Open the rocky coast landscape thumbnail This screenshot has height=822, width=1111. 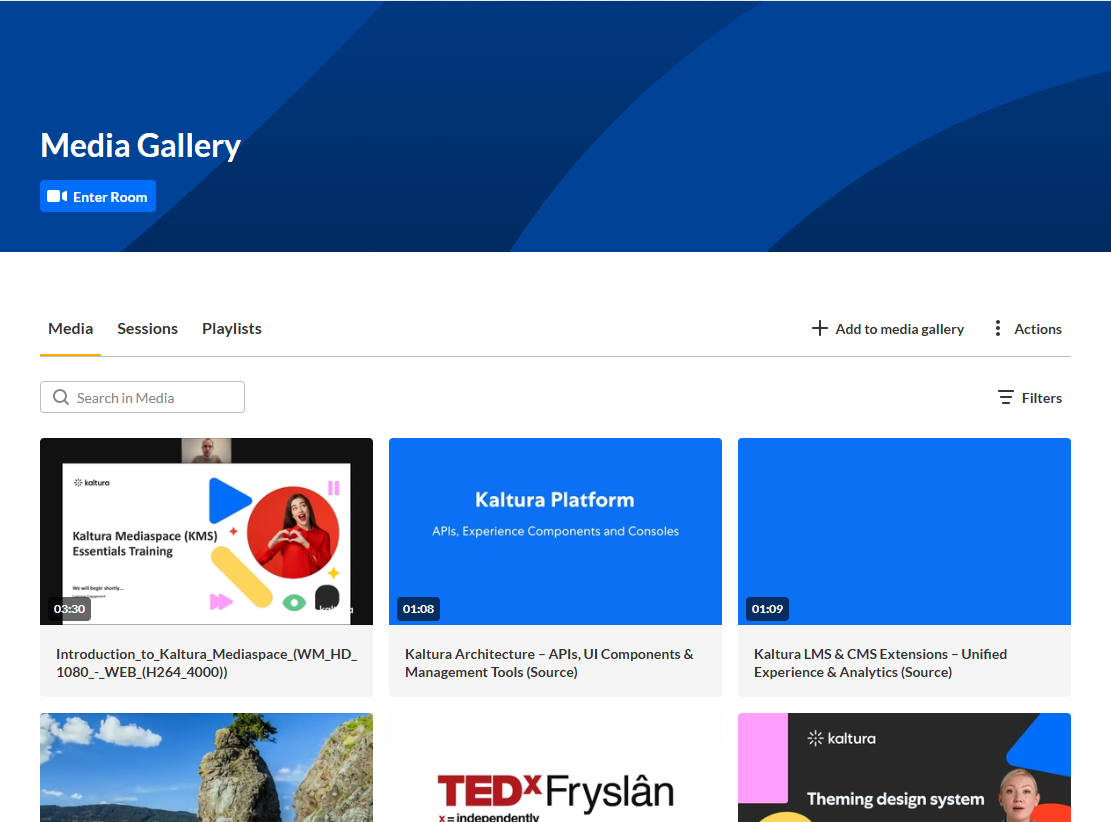206,767
